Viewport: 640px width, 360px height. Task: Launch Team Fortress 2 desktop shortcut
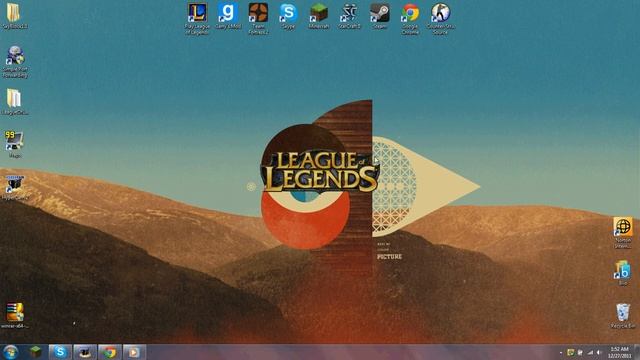tap(258, 18)
